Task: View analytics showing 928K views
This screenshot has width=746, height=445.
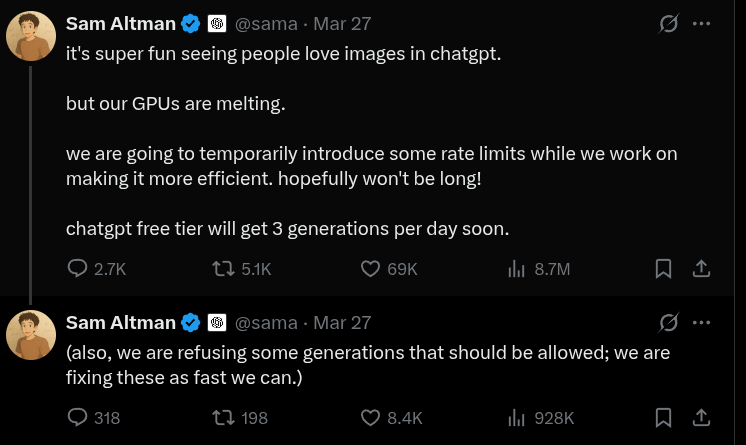Action: [x=517, y=417]
